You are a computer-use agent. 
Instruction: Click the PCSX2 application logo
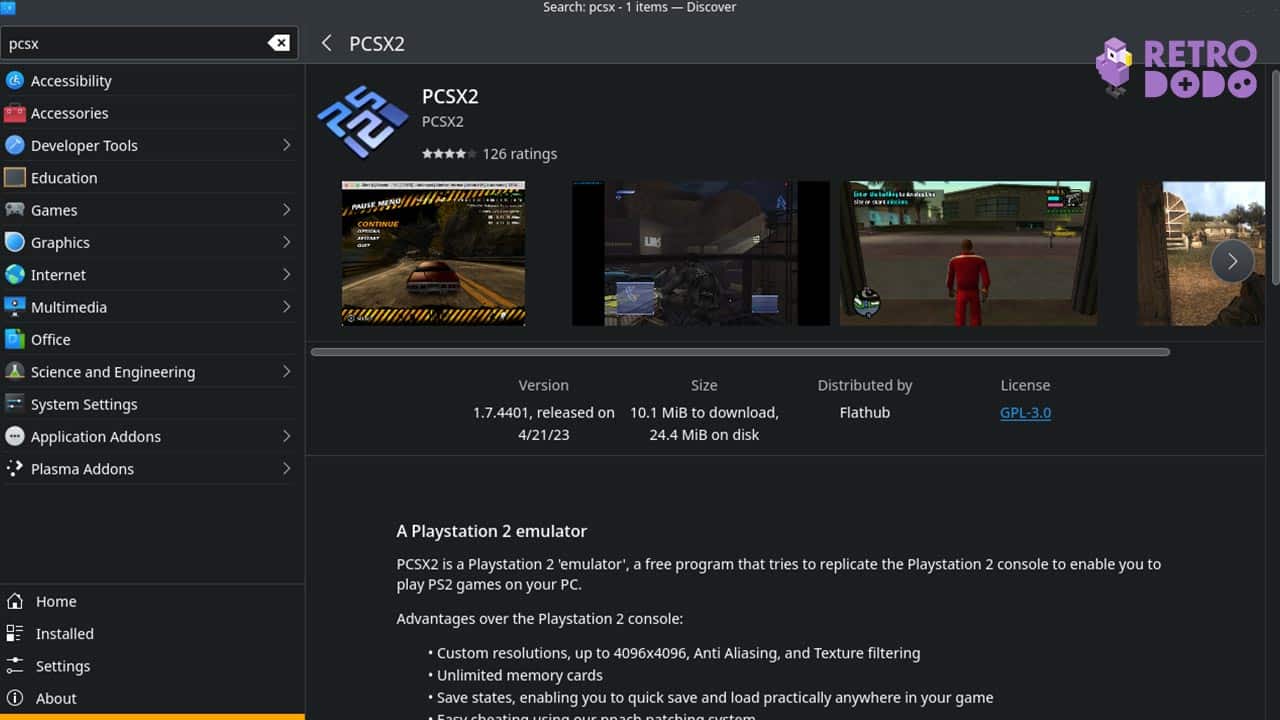[362, 121]
